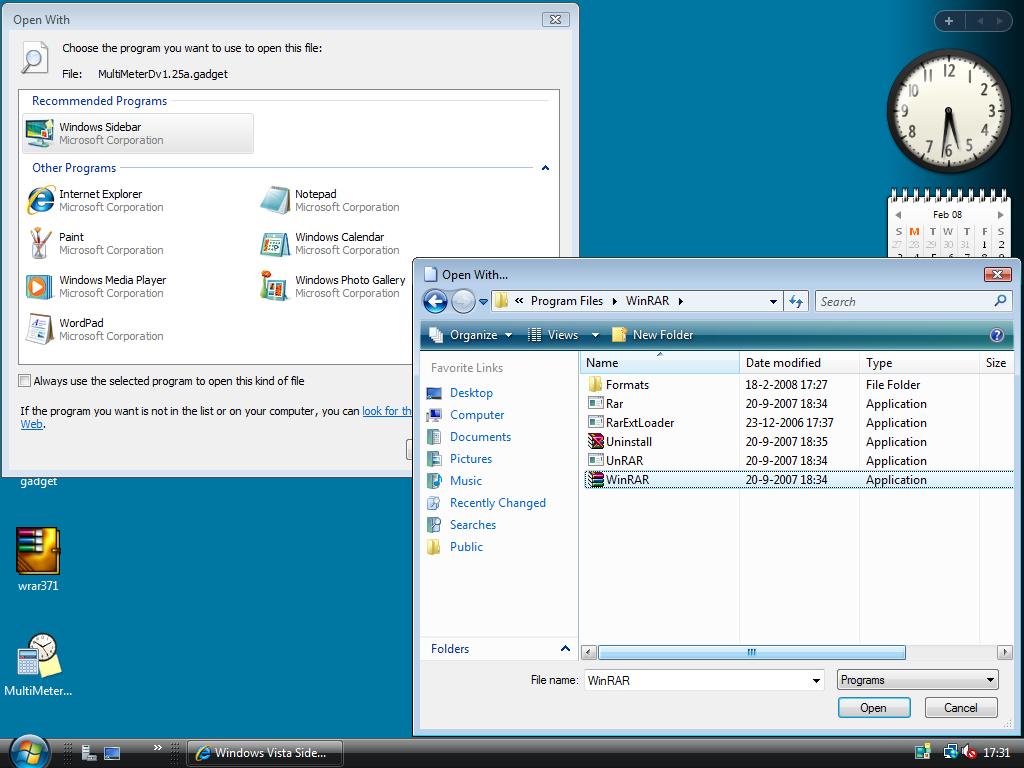
Task: Click the network icon in the system tray
Action: pos(950,752)
